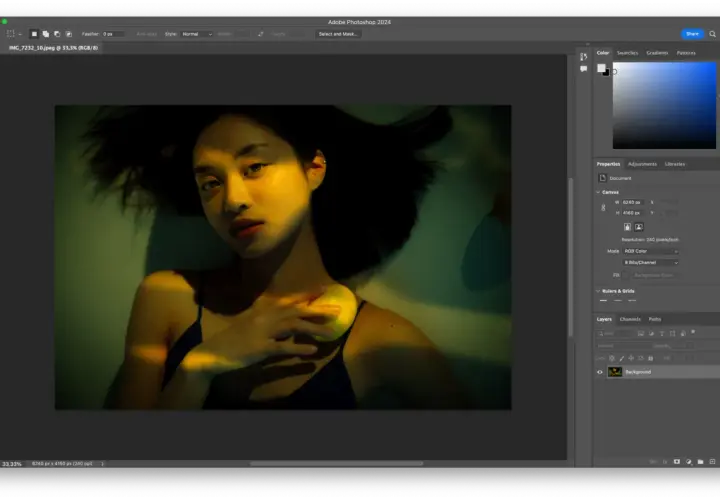
Task: Choose the Intersect with selection icon
Action: tap(69, 34)
